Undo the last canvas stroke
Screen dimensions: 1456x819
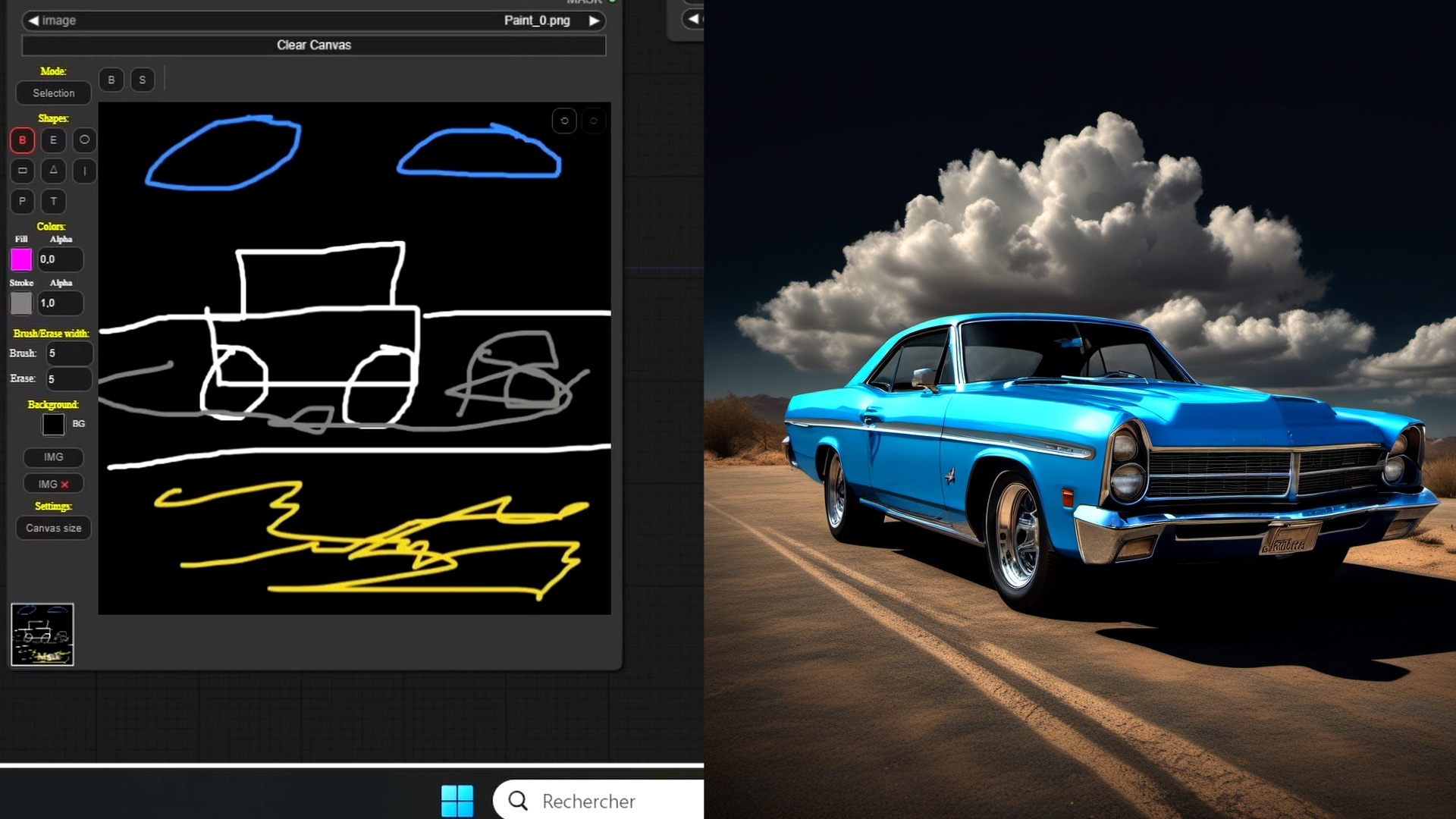coord(564,121)
